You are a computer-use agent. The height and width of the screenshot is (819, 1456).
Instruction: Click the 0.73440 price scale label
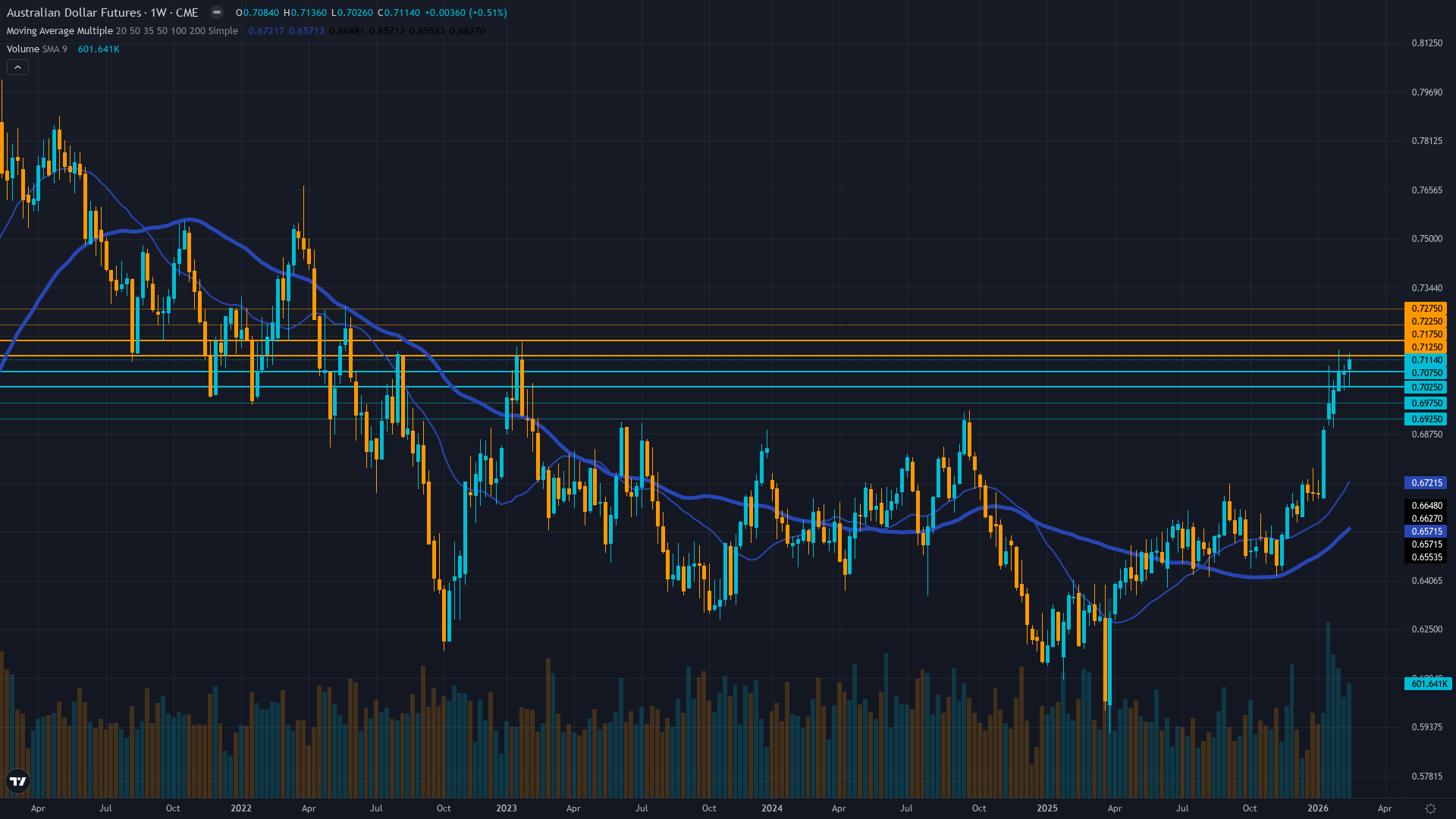pyautogui.click(x=1426, y=288)
